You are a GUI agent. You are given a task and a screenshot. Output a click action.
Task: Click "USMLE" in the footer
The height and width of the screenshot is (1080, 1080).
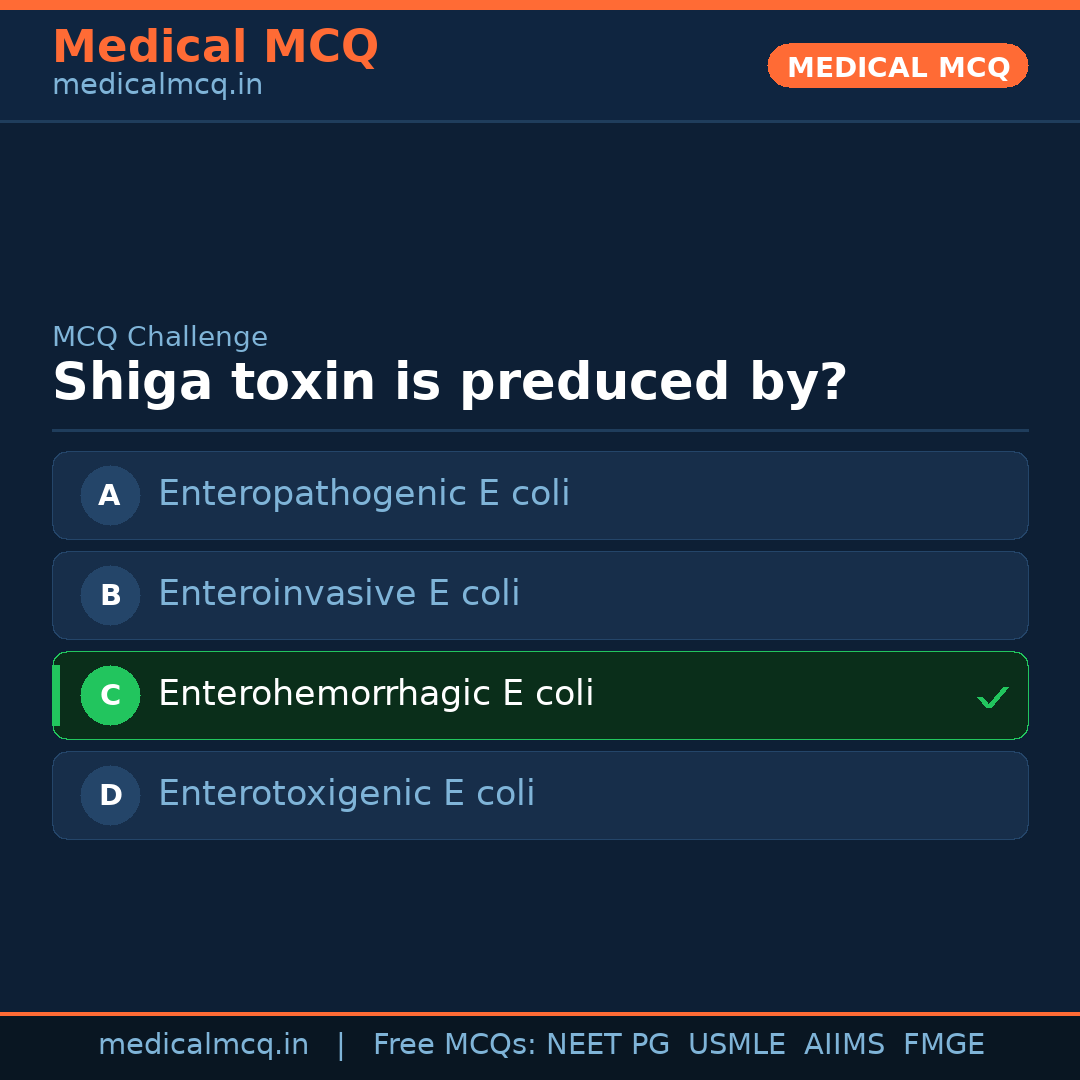(x=736, y=1045)
